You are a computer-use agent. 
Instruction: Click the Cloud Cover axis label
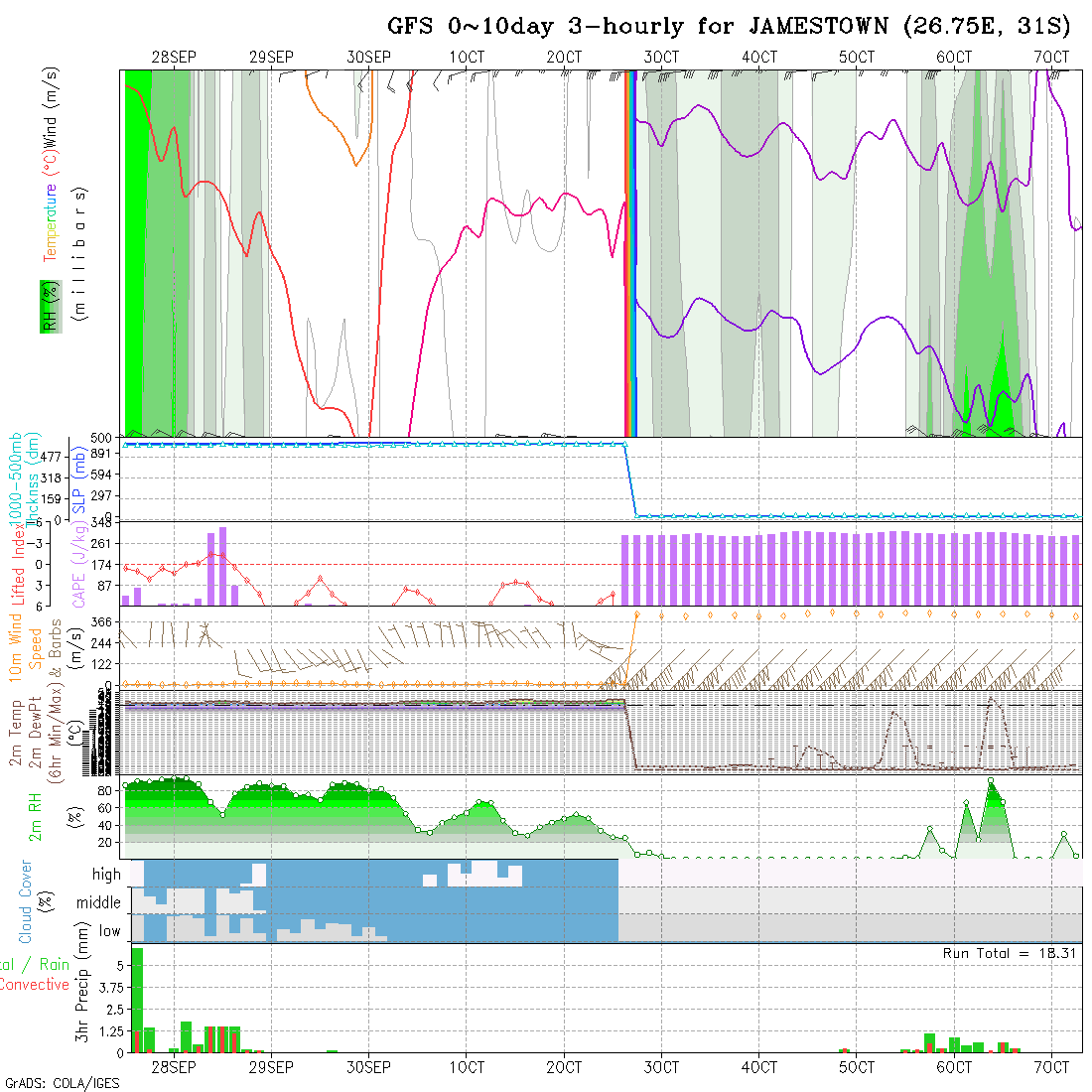(x=26, y=901)
